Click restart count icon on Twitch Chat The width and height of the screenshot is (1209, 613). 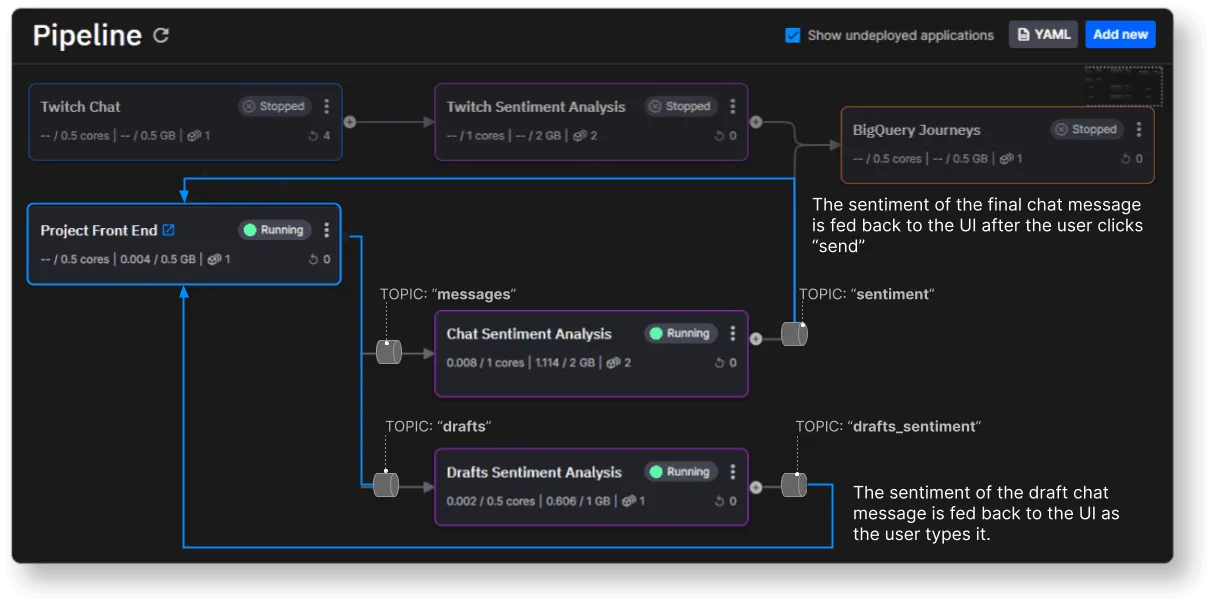tap(313, 136)
